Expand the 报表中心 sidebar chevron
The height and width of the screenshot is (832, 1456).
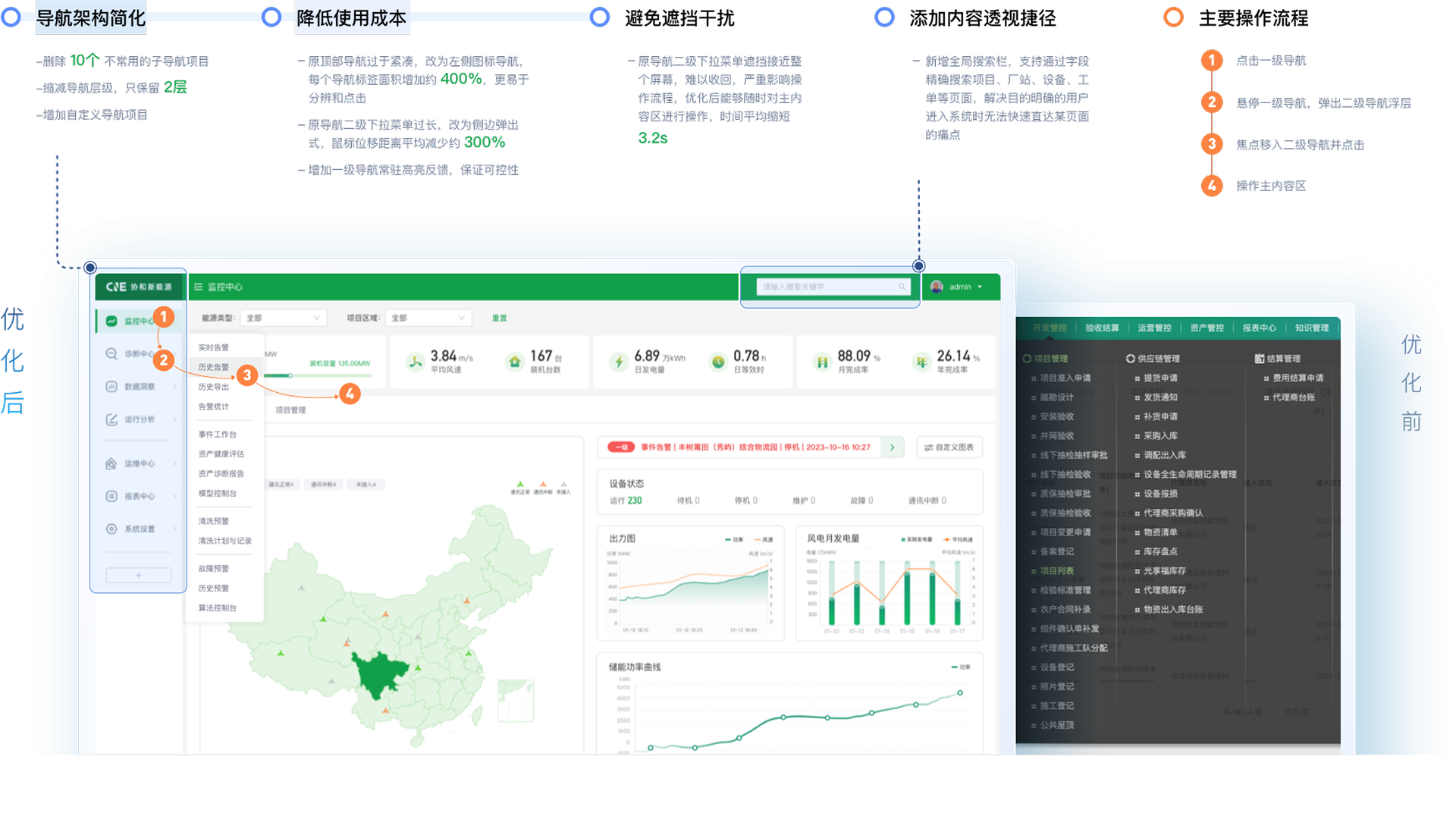pyautogui.click(x=175, y=496)
